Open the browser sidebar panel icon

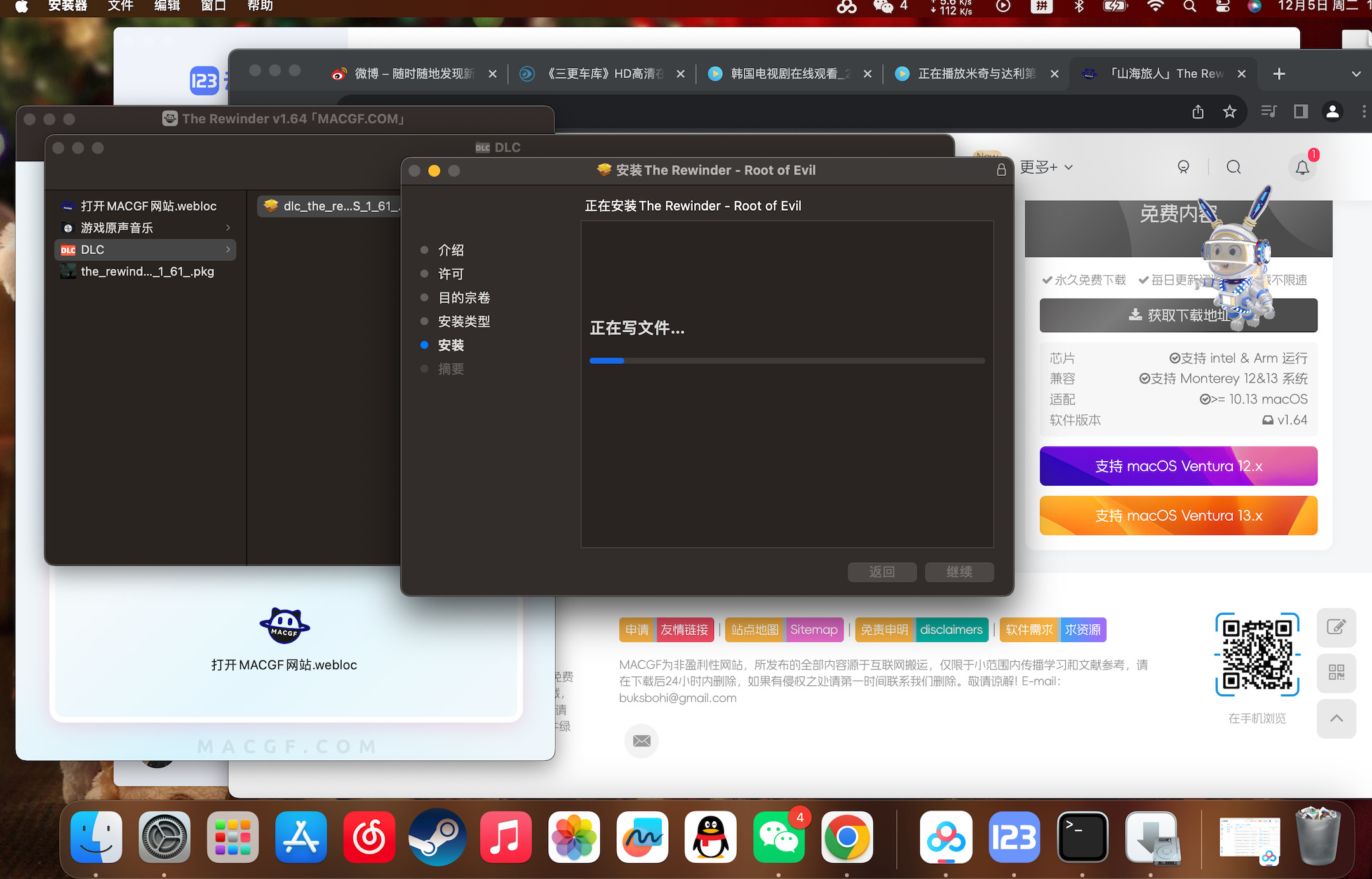click(1300, 112)
